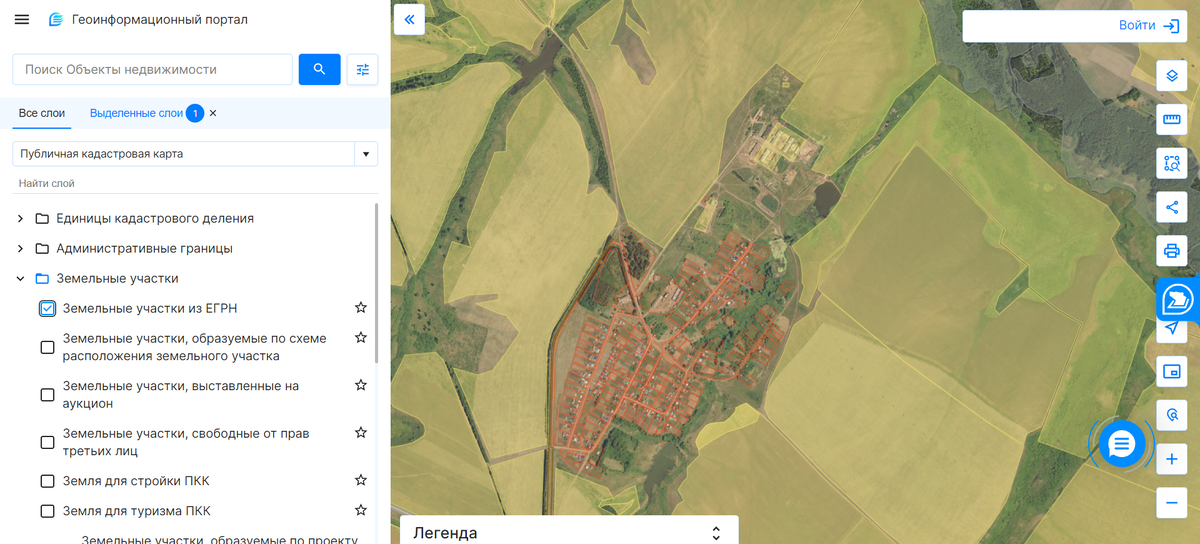Screen dimensions: 1200x544
Task: Expand Единицы кадастрового деления folder
Action: pos(20,218)
